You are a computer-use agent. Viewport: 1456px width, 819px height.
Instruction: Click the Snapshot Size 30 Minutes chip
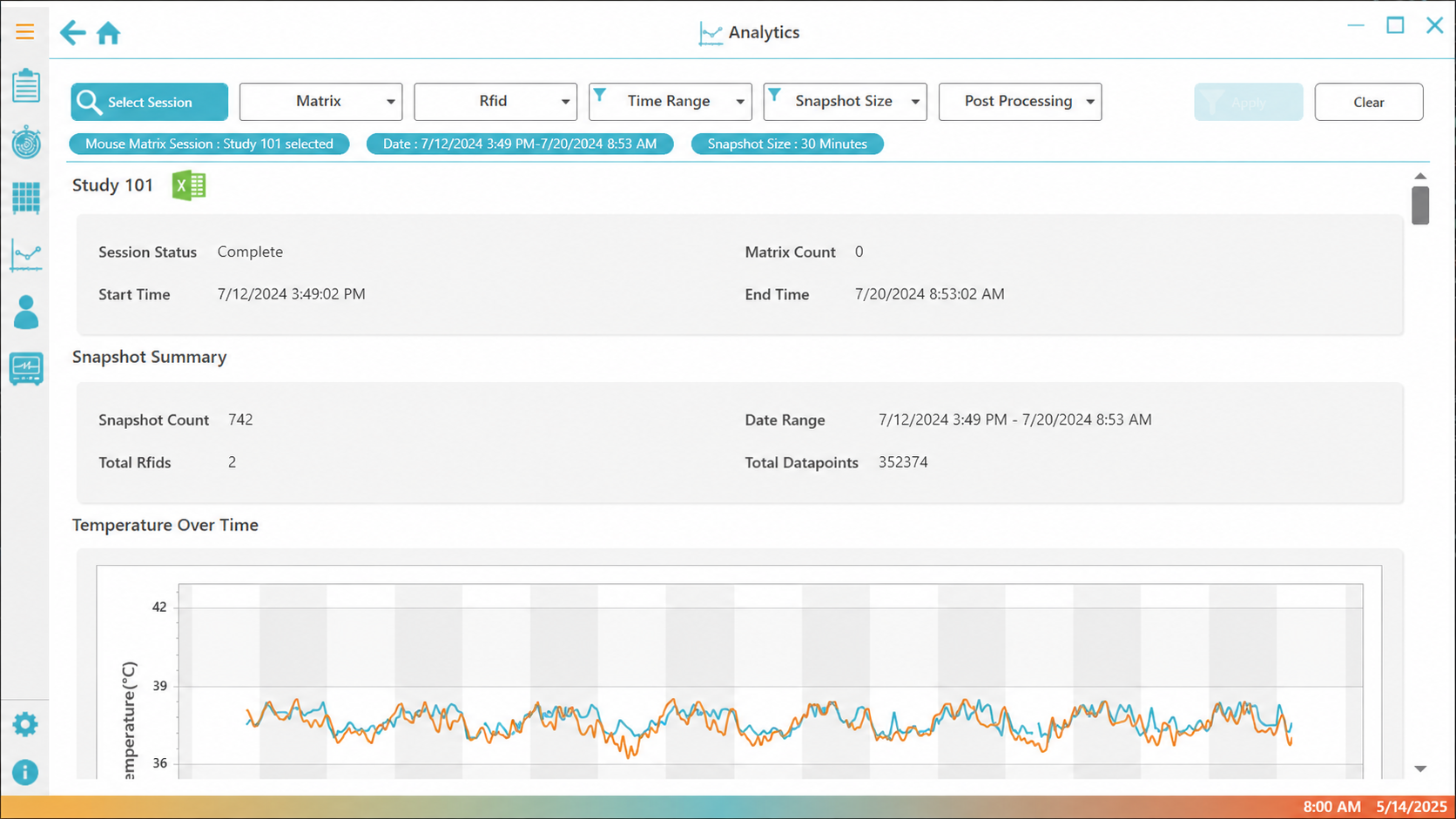787,144
